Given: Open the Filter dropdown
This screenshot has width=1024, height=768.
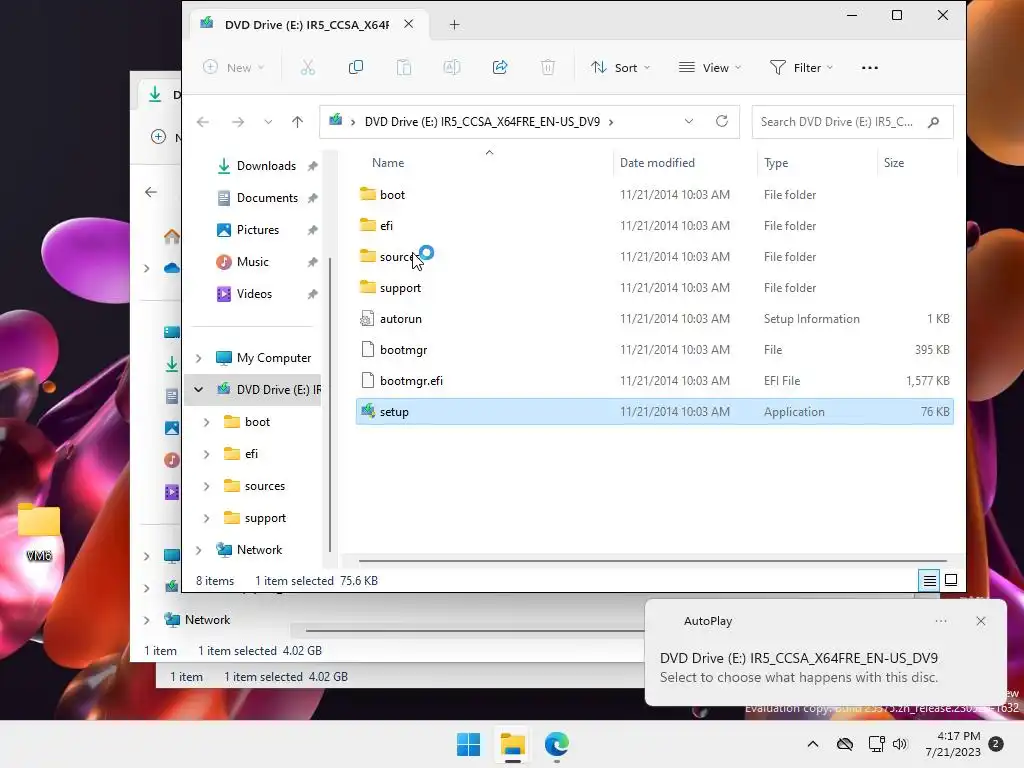Looking at the screenshot, I should click(x=801, y=67).
